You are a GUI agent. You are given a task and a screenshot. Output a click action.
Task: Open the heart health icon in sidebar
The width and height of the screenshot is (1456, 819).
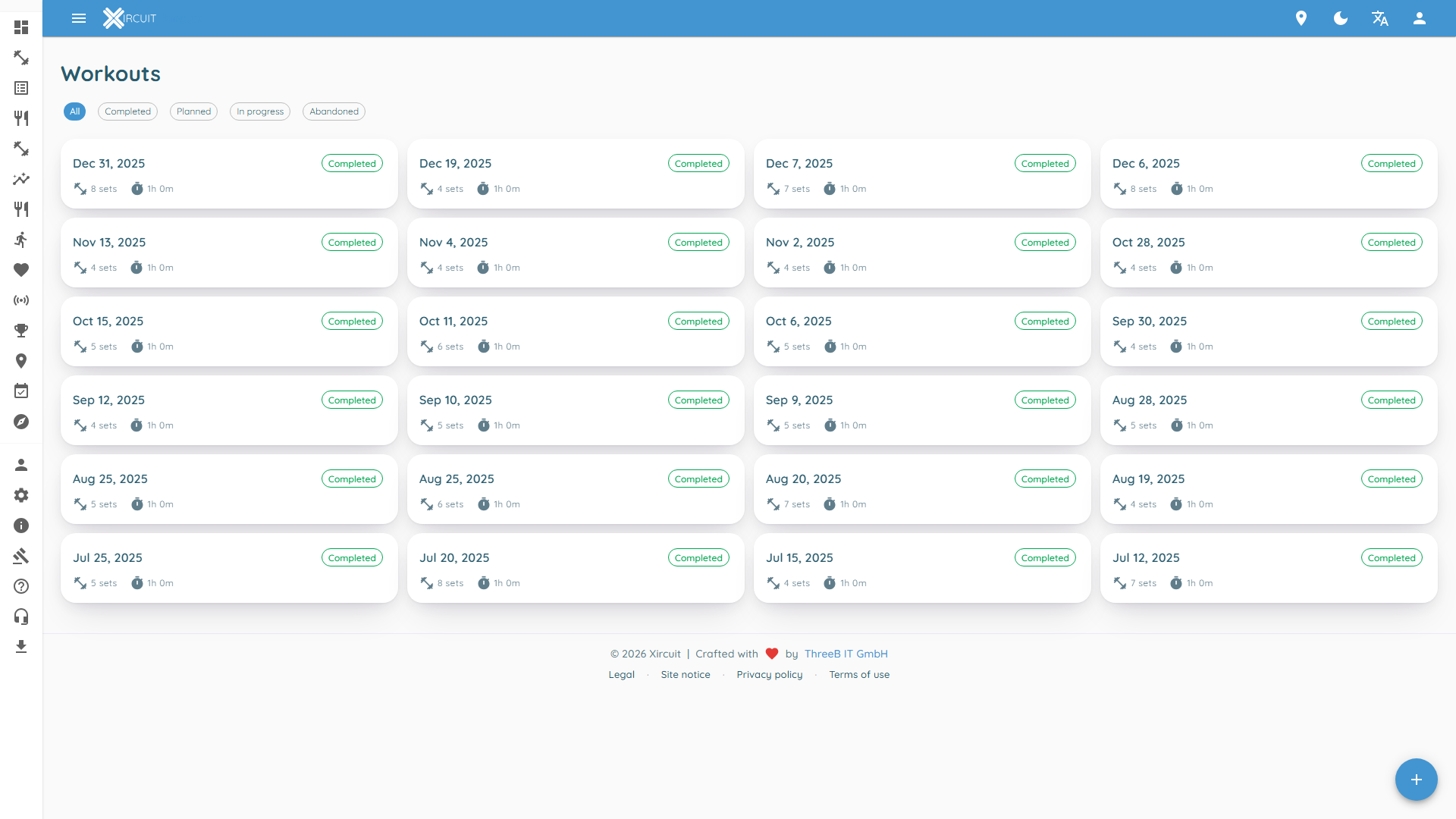point(21,270)
